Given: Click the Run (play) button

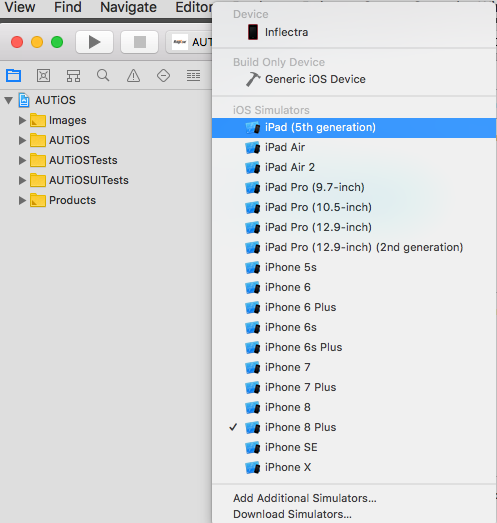Looking at the screenshot, I should (94, 42).
